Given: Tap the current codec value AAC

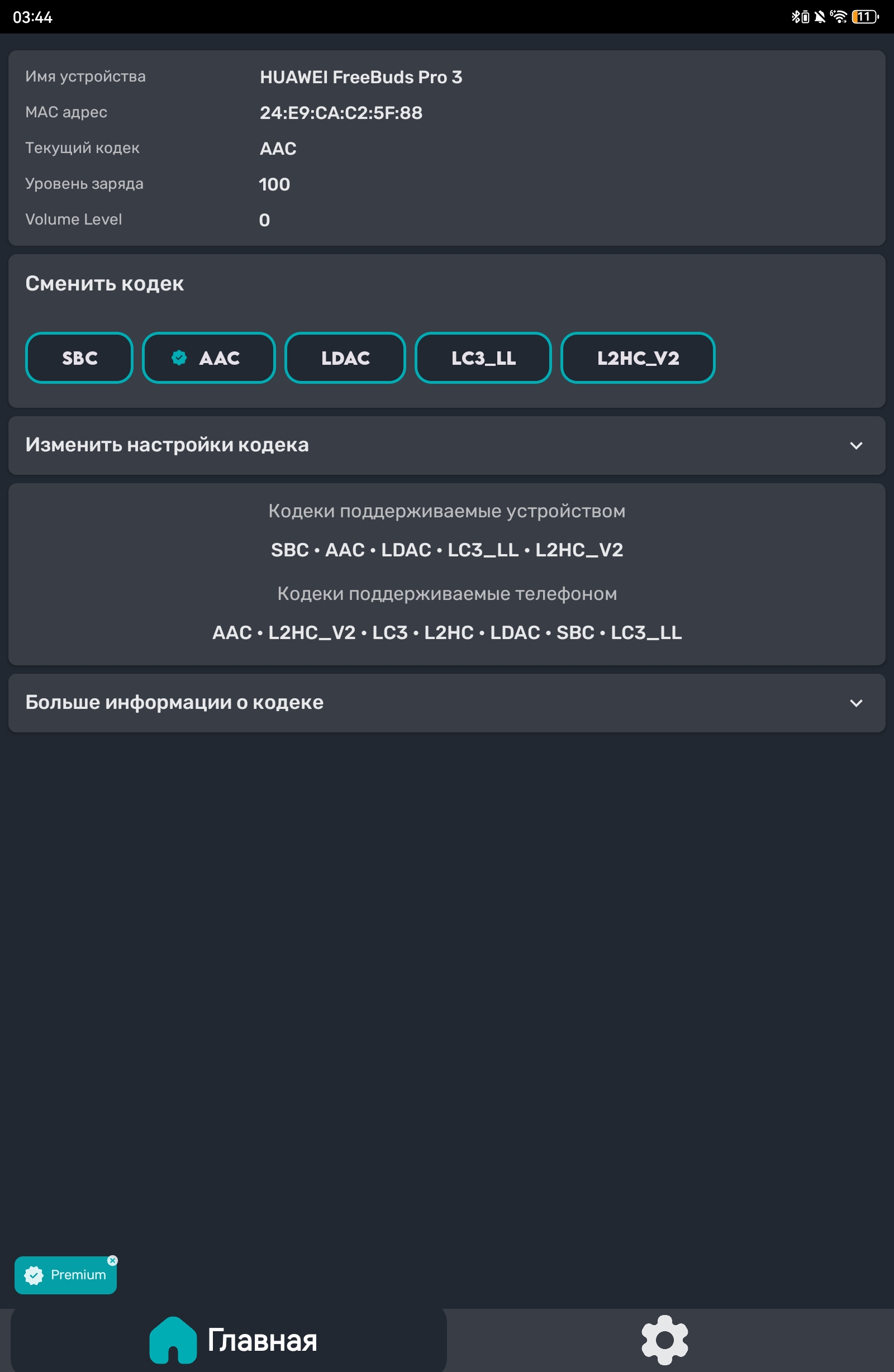Looking at the screenshot, I should coord(278,149).
